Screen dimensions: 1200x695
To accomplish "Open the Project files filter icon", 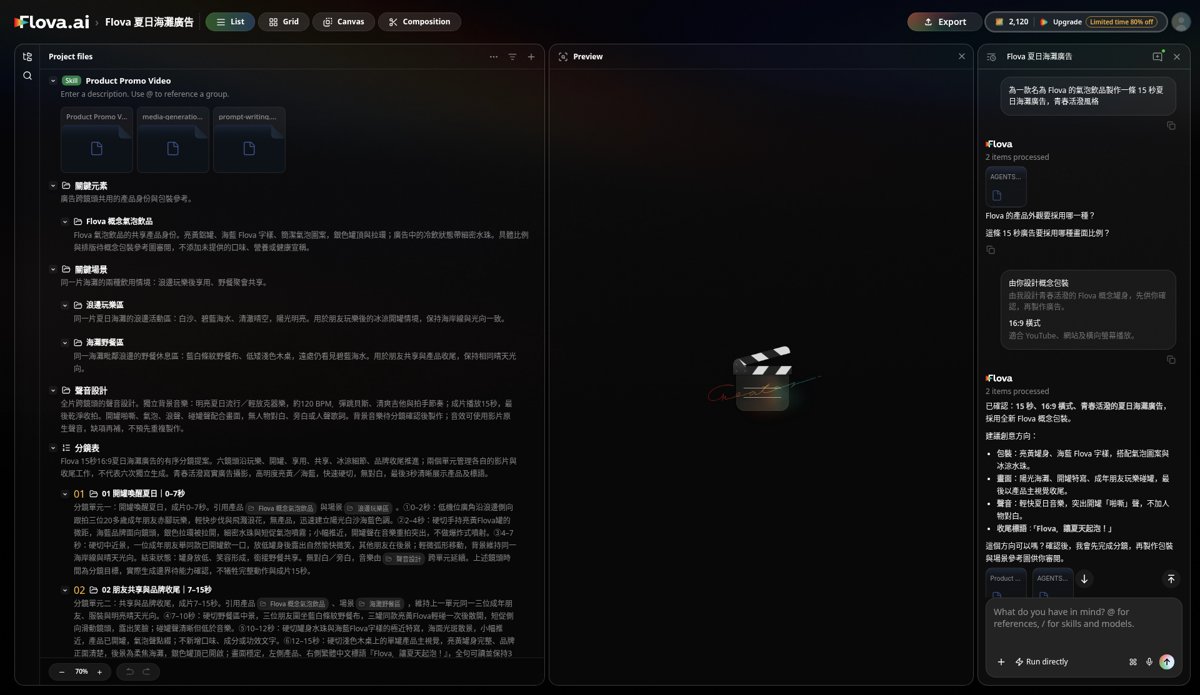I will coord(512,57).
